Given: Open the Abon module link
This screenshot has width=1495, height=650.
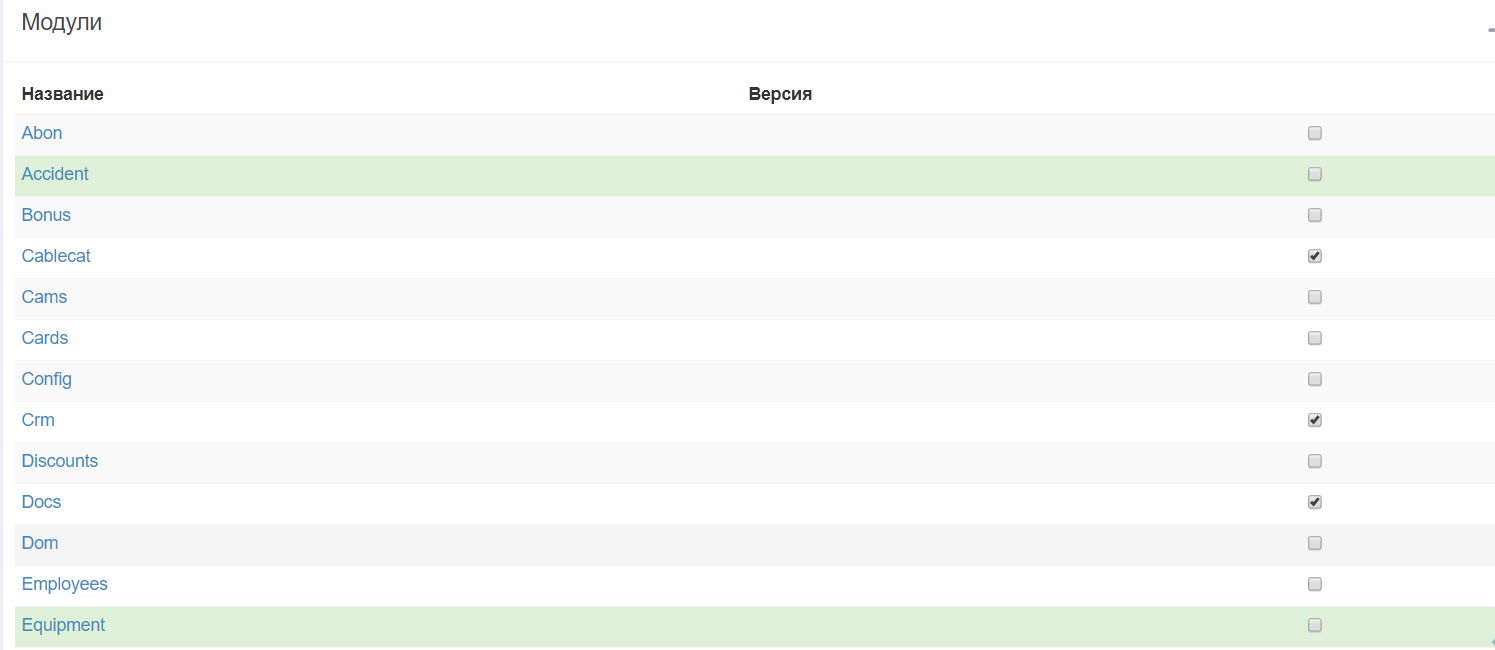Looking at the screenshot, I should (42, 133).
